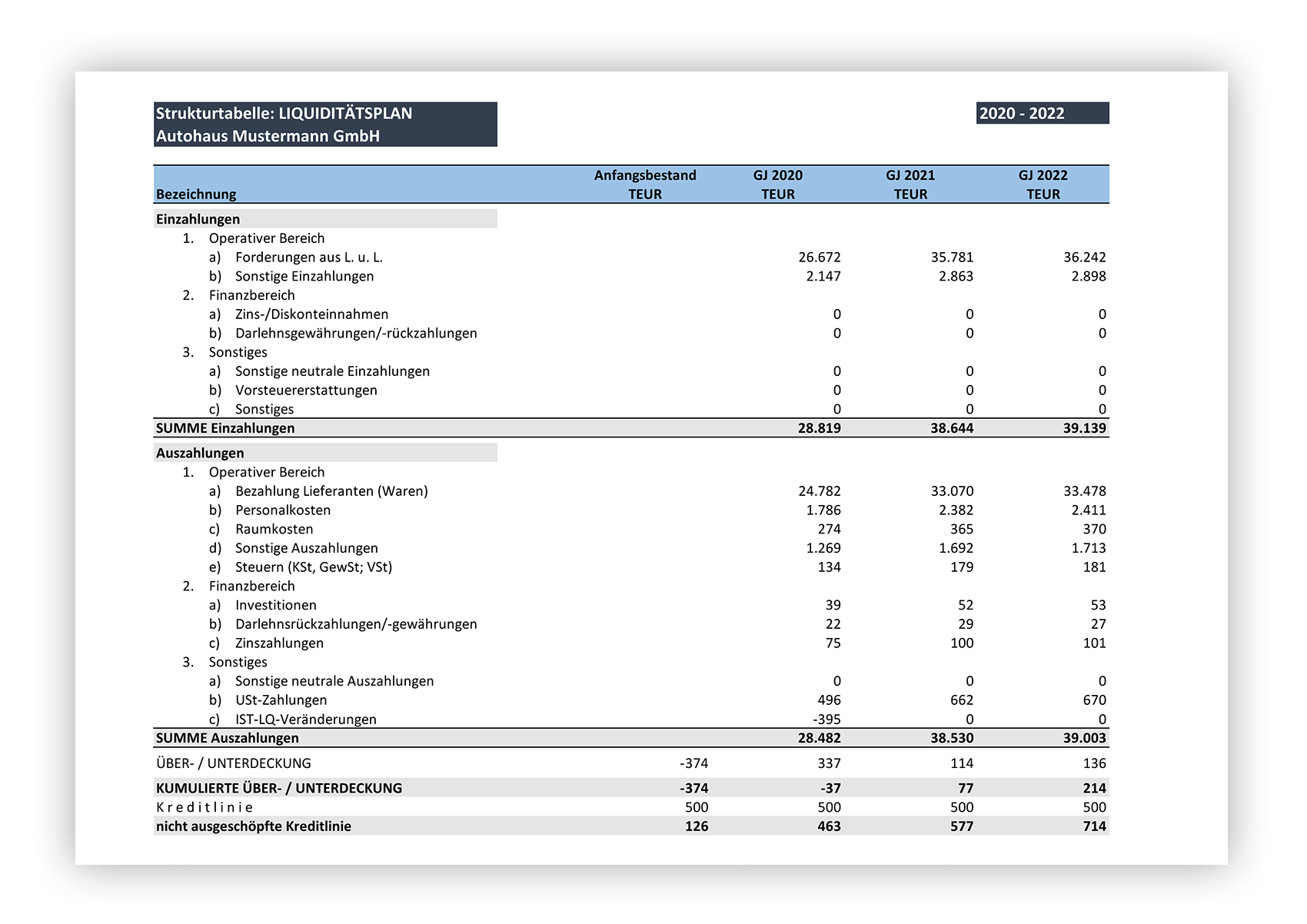This screenshot has width=1307, height=924.
Task: Click SUMME Einzahlungen value 28.819
Action: [819, 428]
